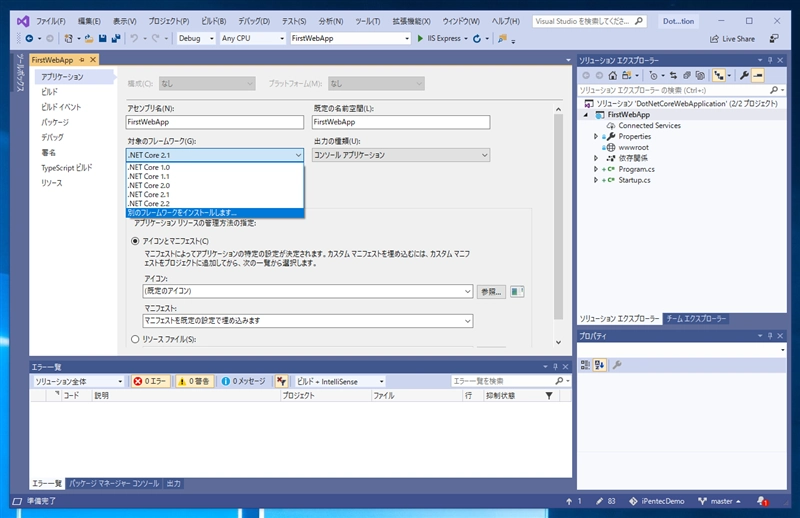Click the collapse all icon in Solution Explorer
Image resolution: width=800 pixels, height=518 pixels.
687,76
